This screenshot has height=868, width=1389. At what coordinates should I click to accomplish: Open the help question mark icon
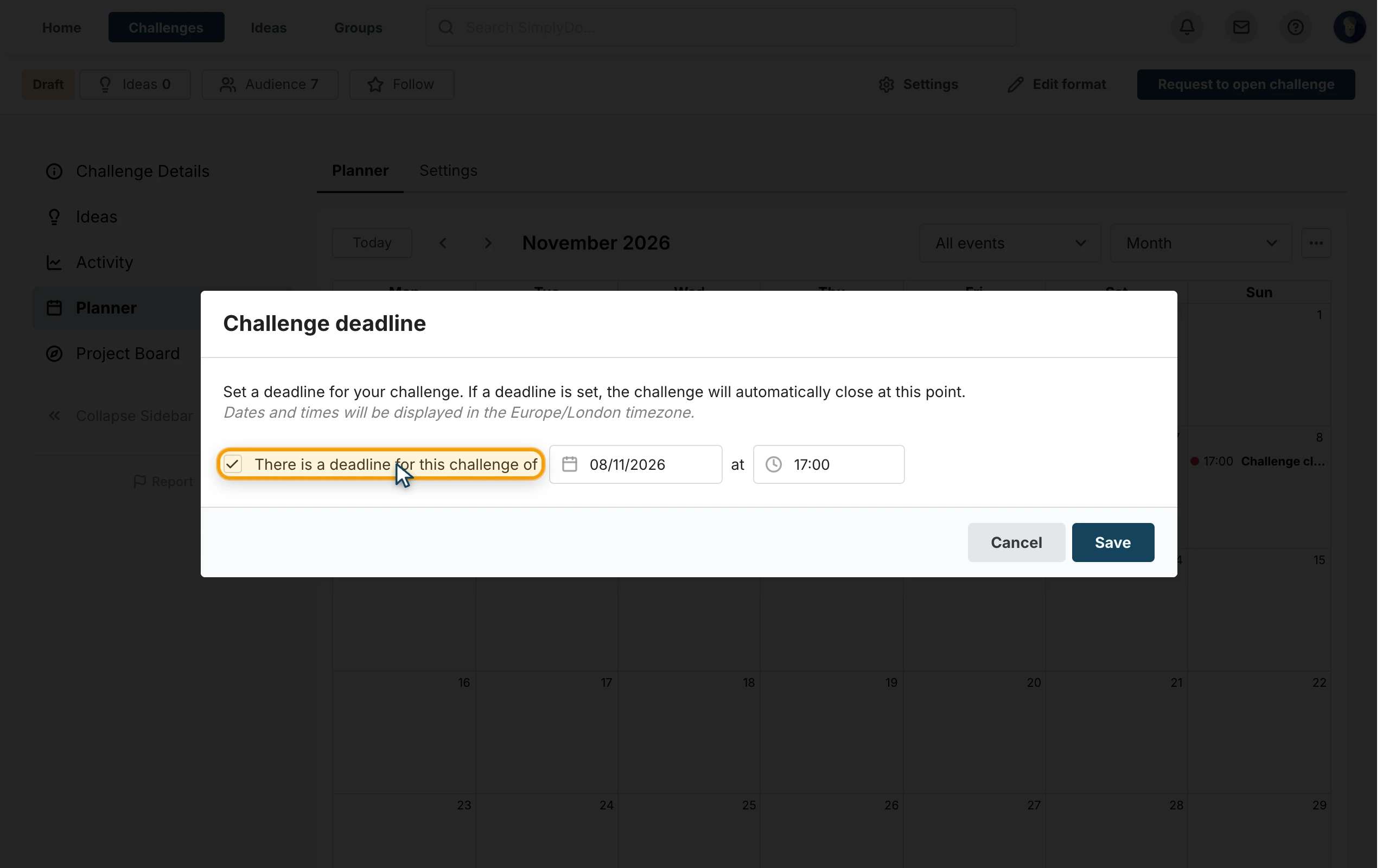tap(1295, 27)
